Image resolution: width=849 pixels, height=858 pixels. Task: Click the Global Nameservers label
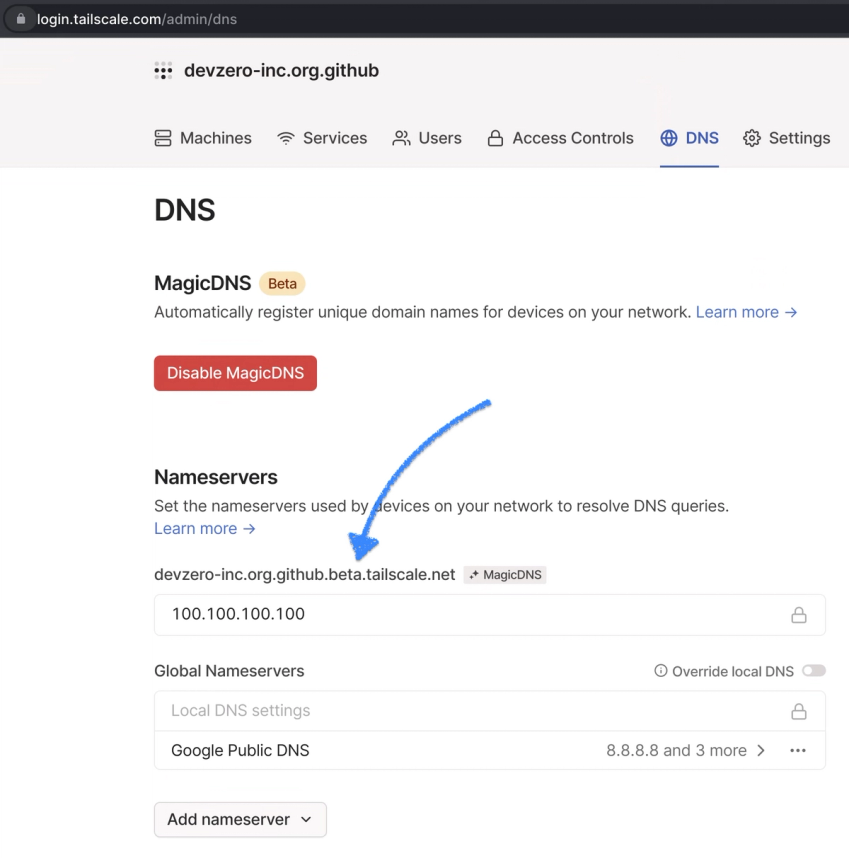tap(229, 671)
